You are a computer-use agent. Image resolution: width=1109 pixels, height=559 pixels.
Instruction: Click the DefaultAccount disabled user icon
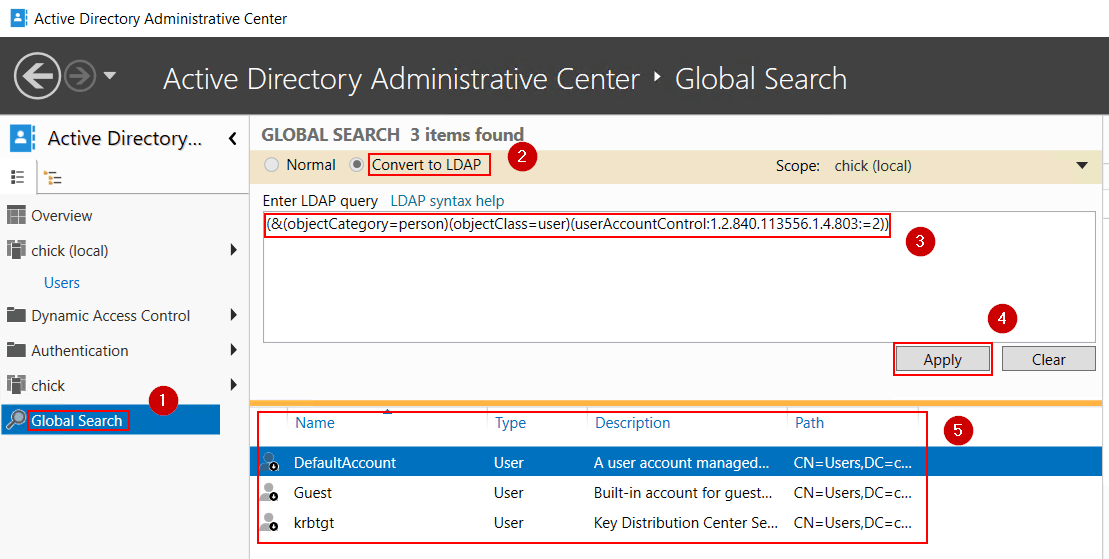(x=269, y=463)
